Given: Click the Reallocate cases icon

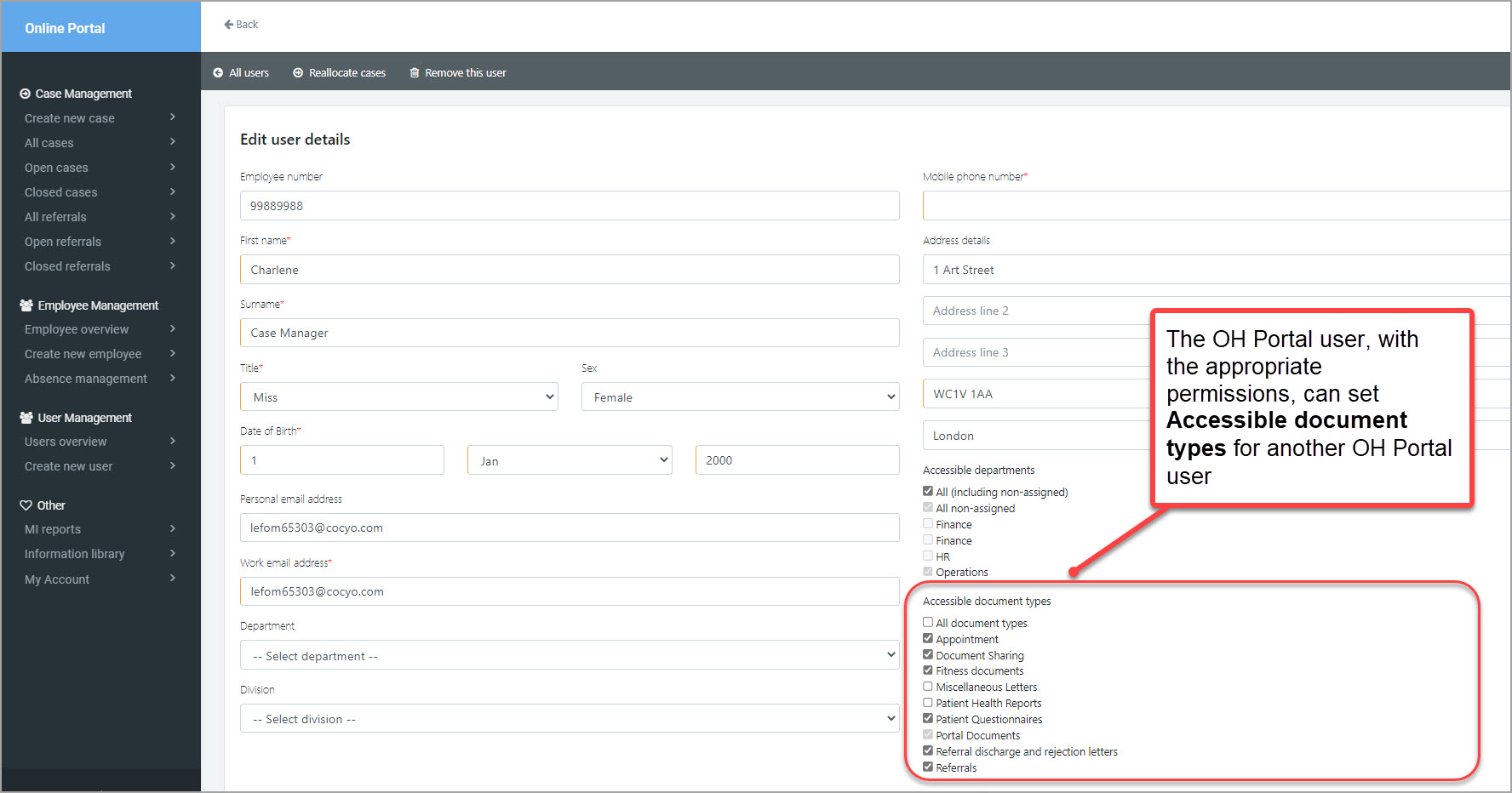Looking at the screenshot, I should [x=298, y=73].
